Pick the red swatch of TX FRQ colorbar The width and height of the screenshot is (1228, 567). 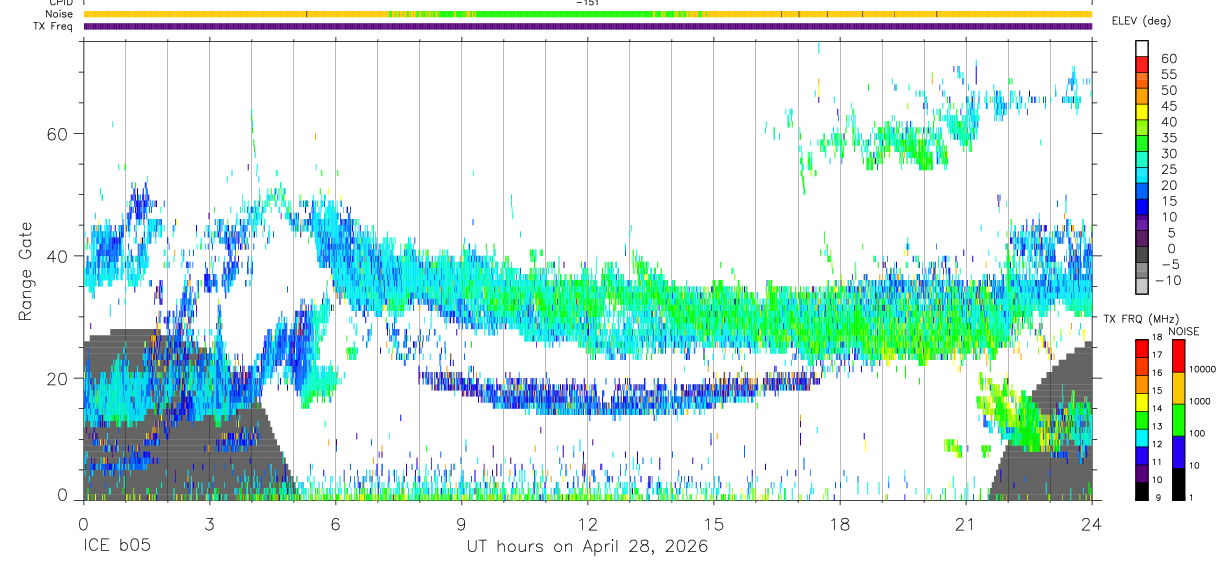[1142, 348]
